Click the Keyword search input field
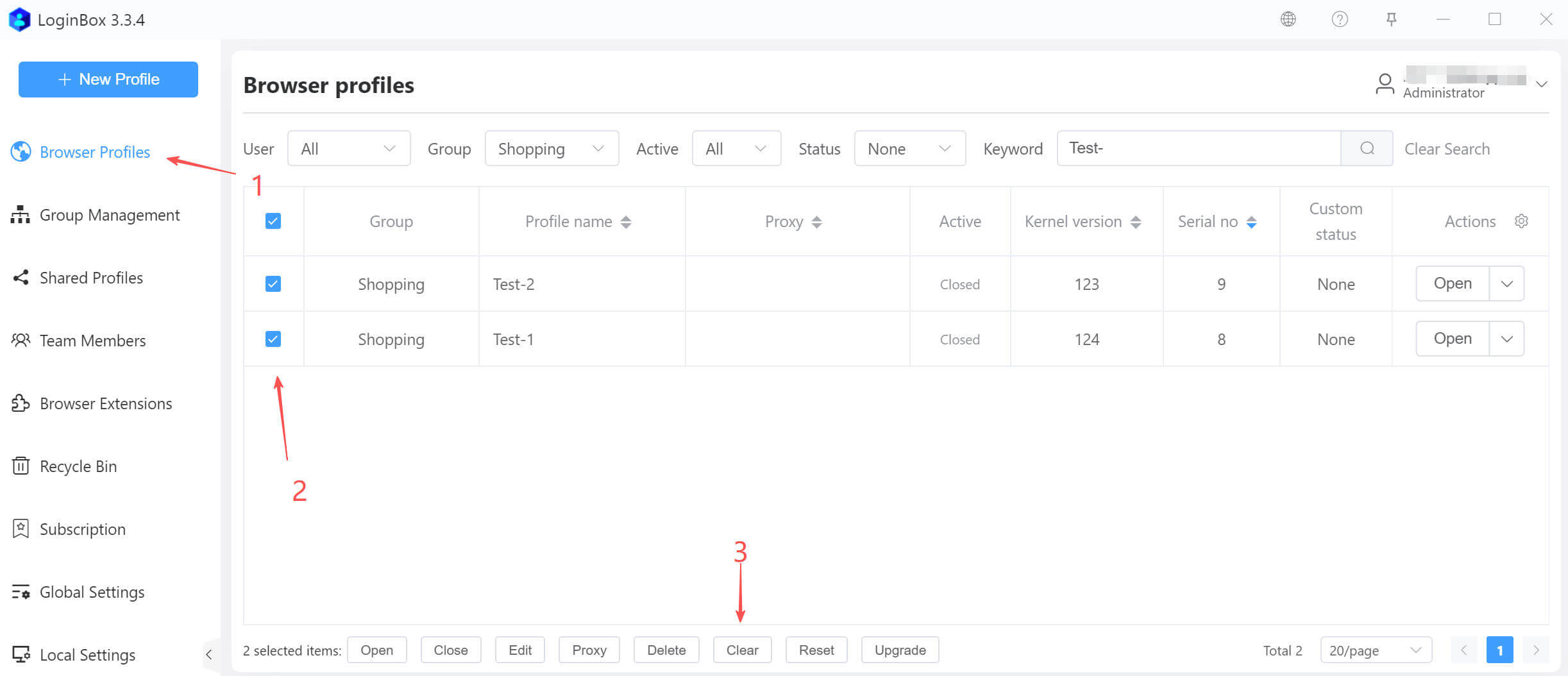The width and height of the screenshot is (1568, 676). (x=1198, y=149)
